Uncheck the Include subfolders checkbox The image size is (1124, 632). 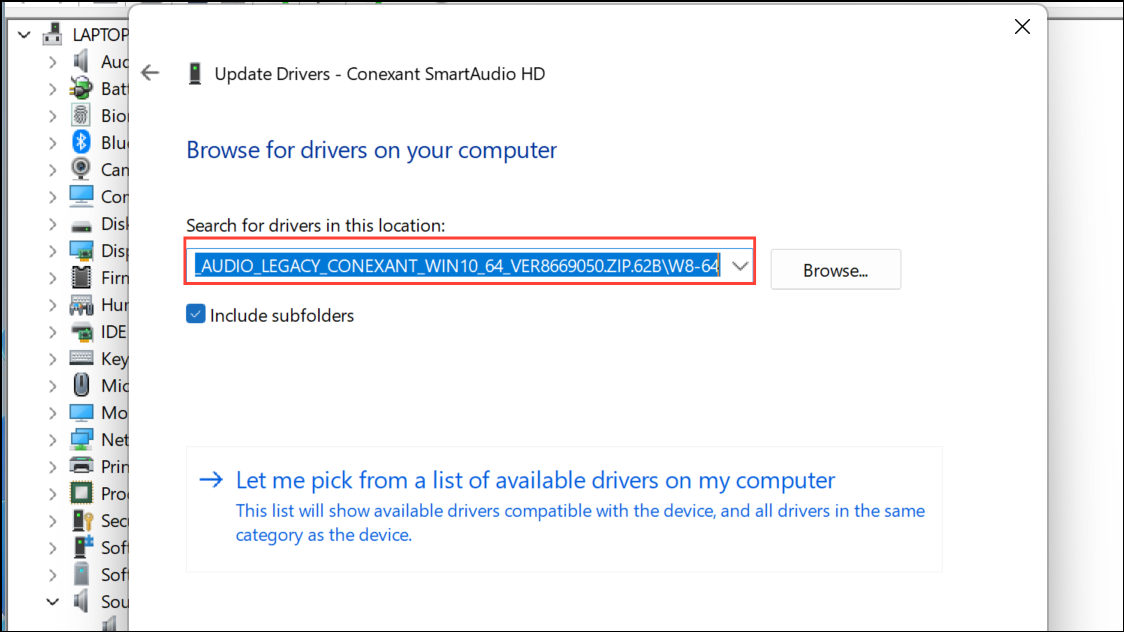pyautogui.click(x=196, y=315)
